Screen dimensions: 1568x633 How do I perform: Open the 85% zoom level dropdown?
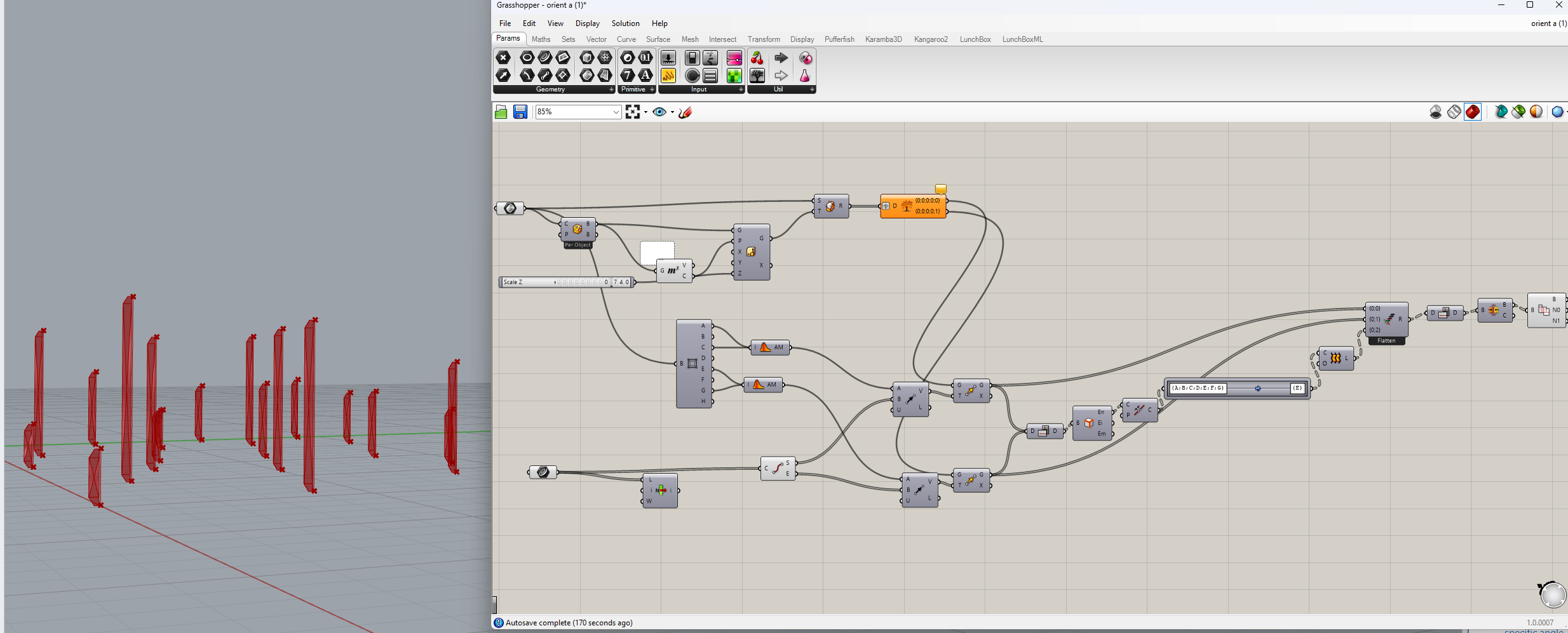578,112
